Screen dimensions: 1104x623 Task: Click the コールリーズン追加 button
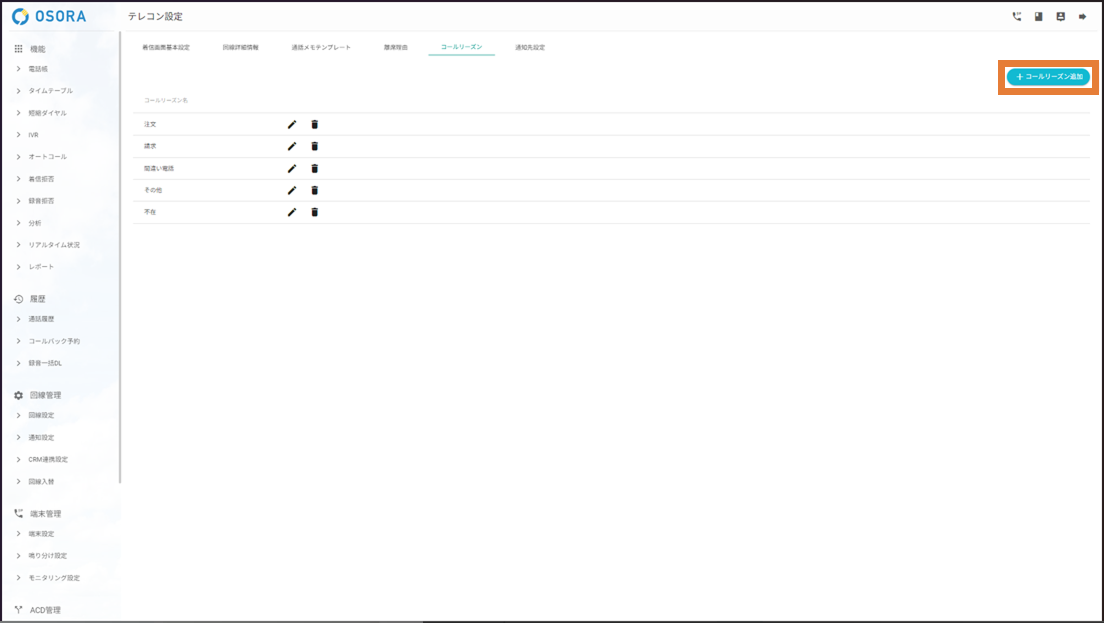tap(1047, 77)
